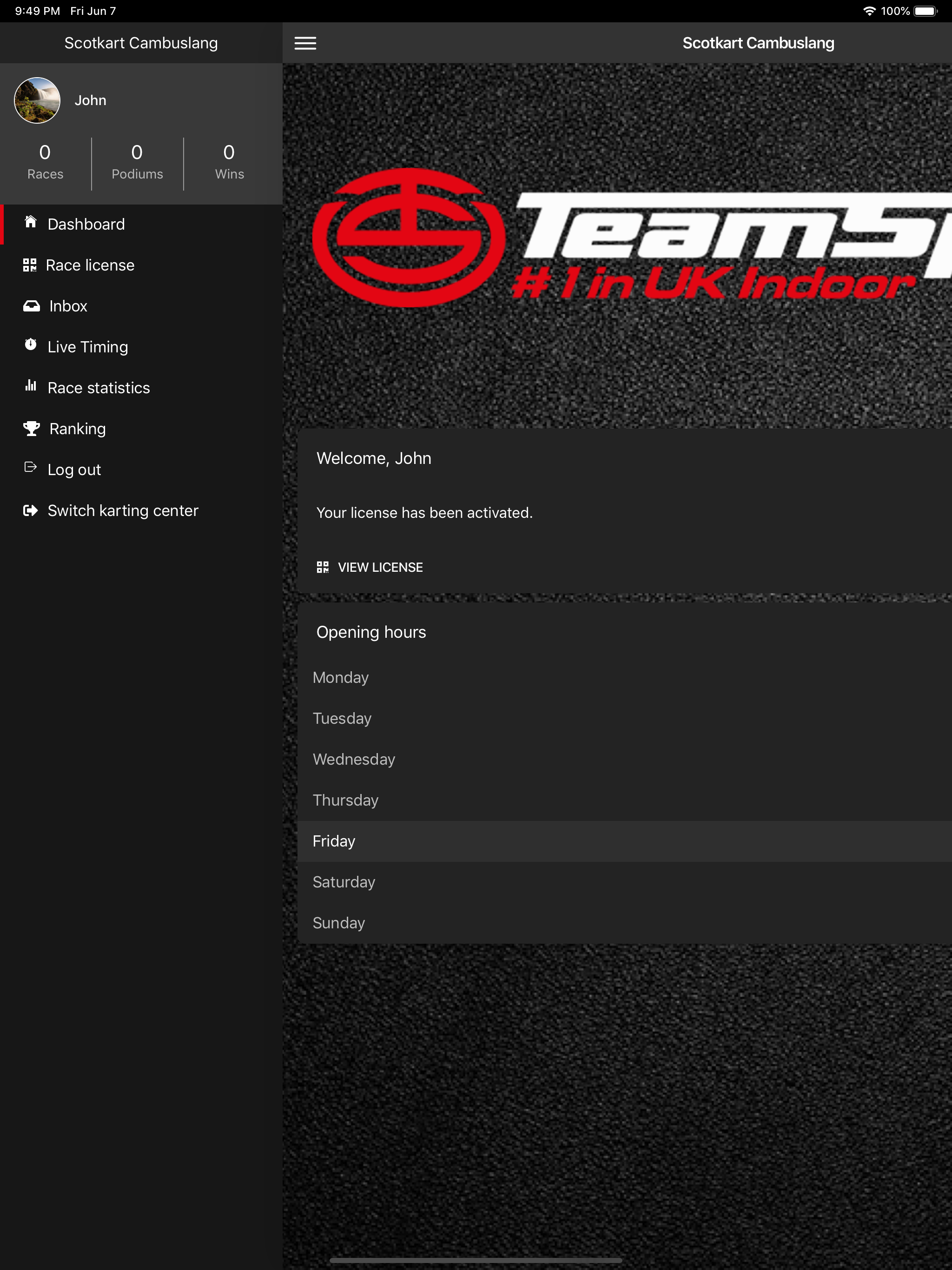
Task: Click Scotkart Cambuslang title in sidebar header
Action: click(x=141, y=43)
